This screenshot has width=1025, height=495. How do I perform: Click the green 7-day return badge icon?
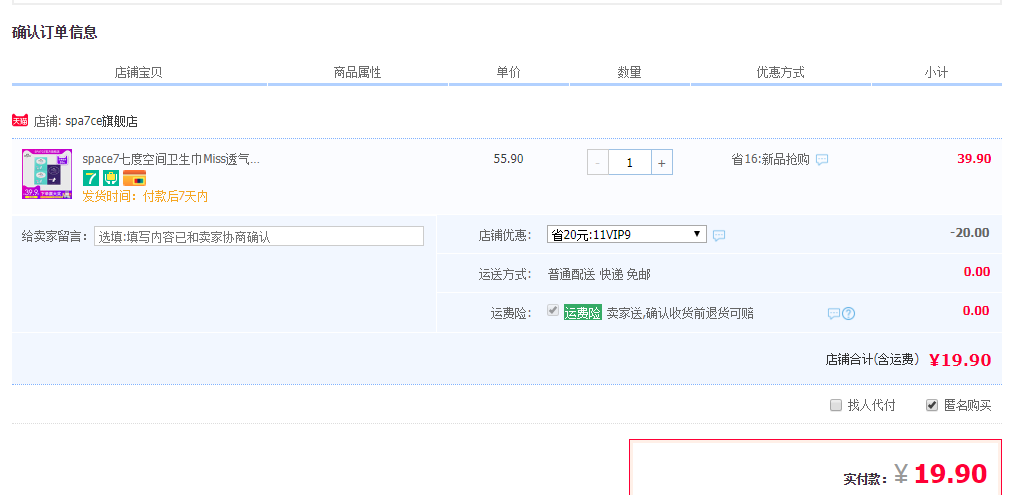click(90, 178)
